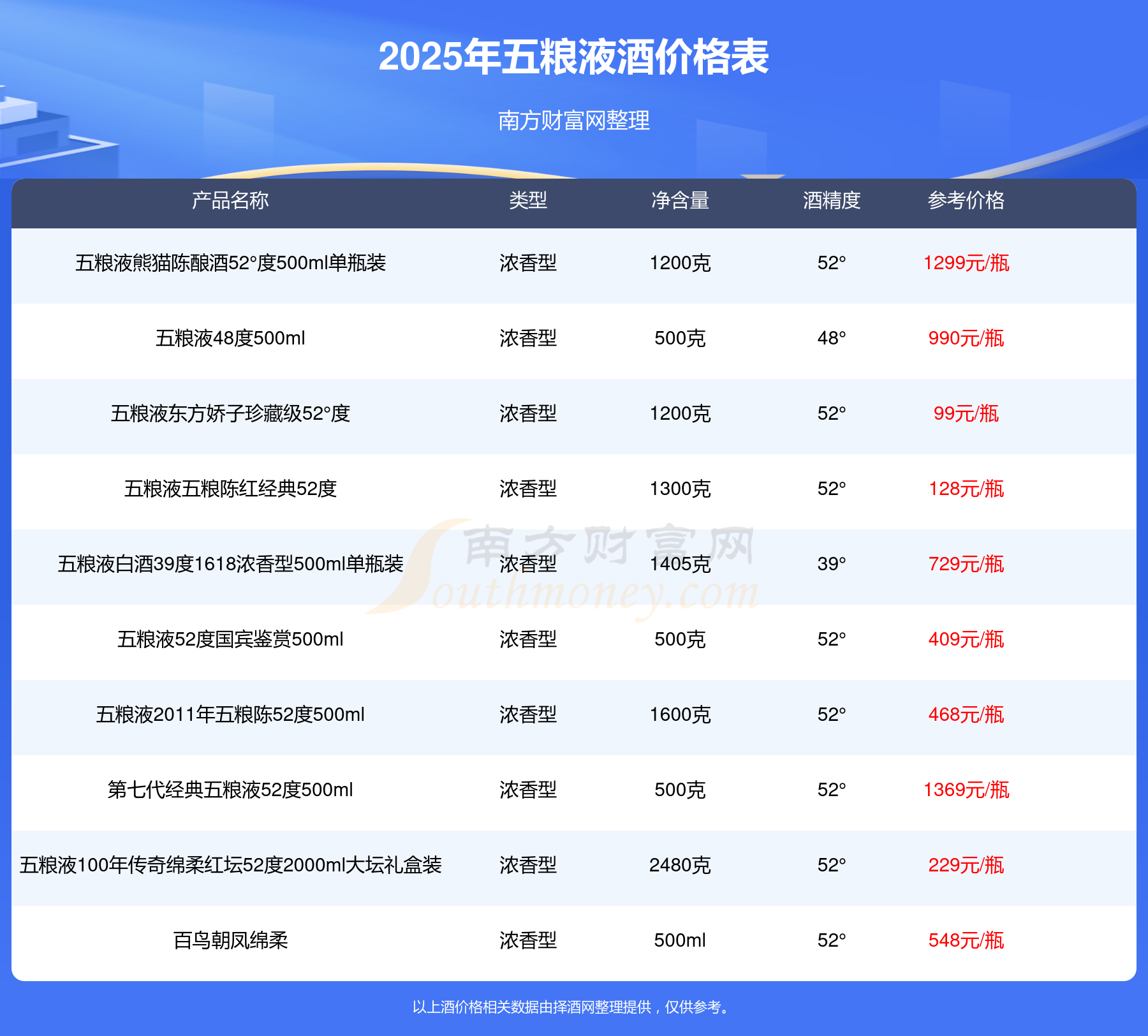1148x1036 pixels.
Task: Select the price "409元/瓶"
Action: [x=966, y=639]
